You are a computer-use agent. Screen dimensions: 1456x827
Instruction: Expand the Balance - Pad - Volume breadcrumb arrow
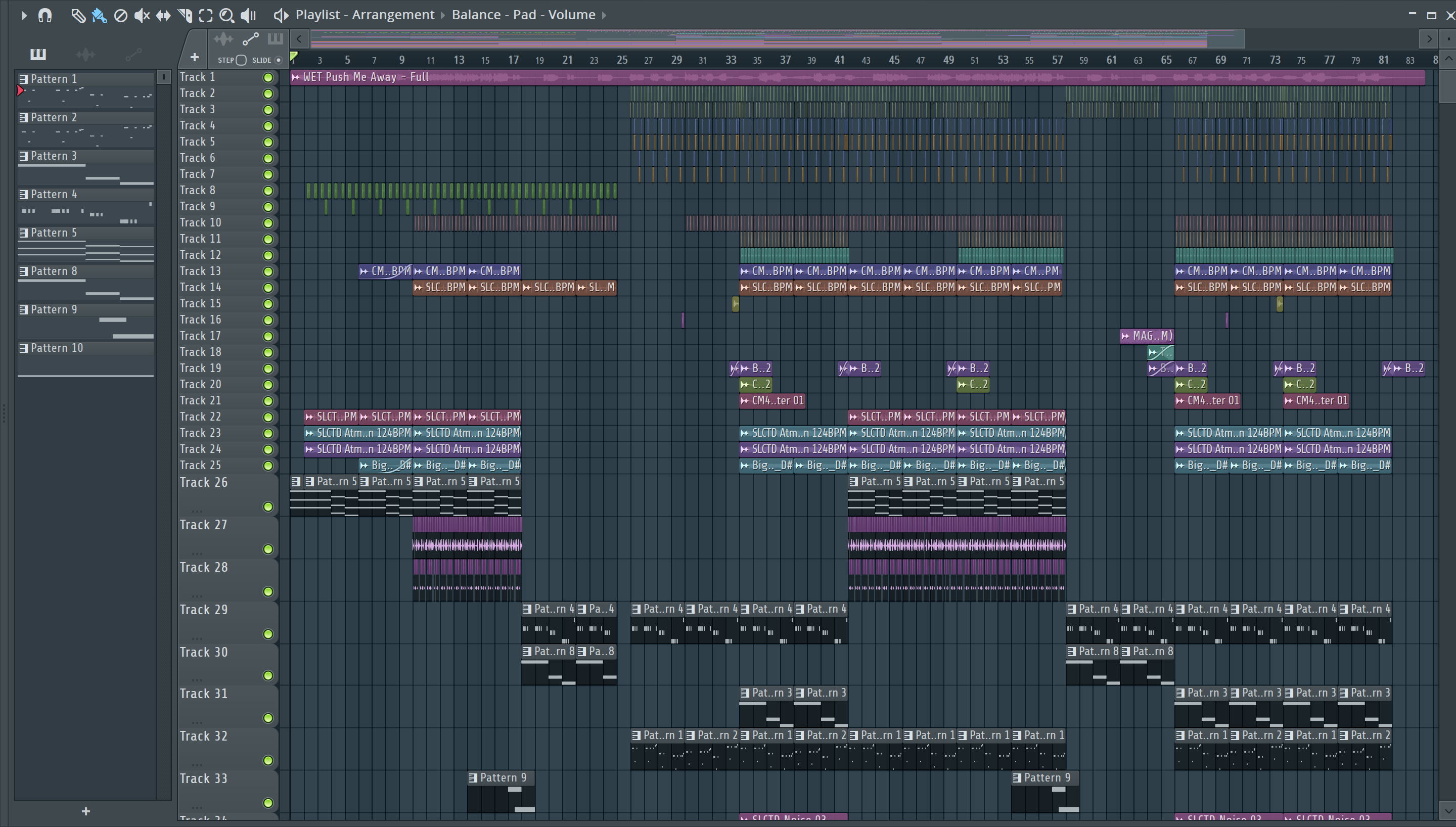pos(604,15)
